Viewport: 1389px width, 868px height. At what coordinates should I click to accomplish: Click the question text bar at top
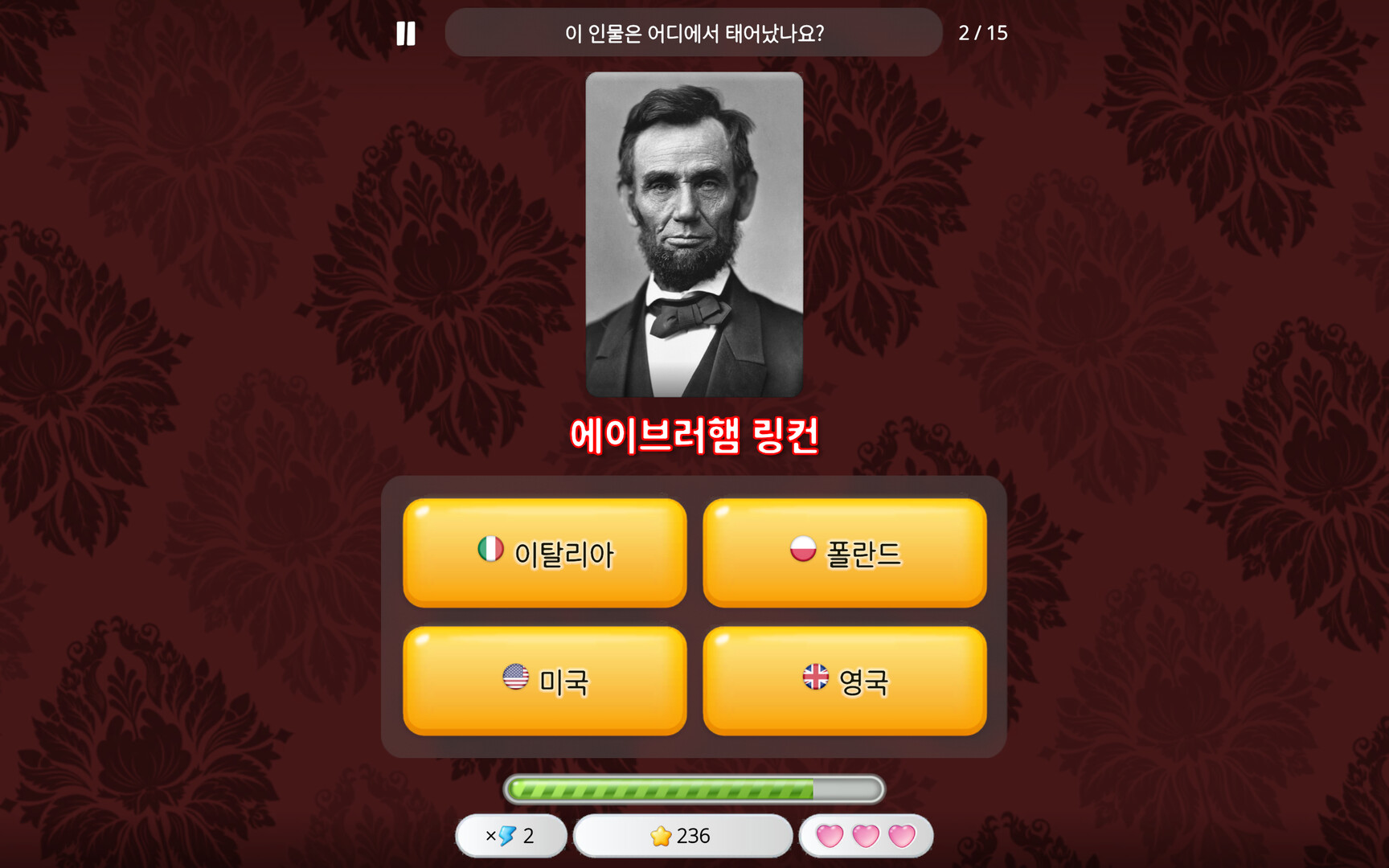pyautogui.click(x=694, y=33)
